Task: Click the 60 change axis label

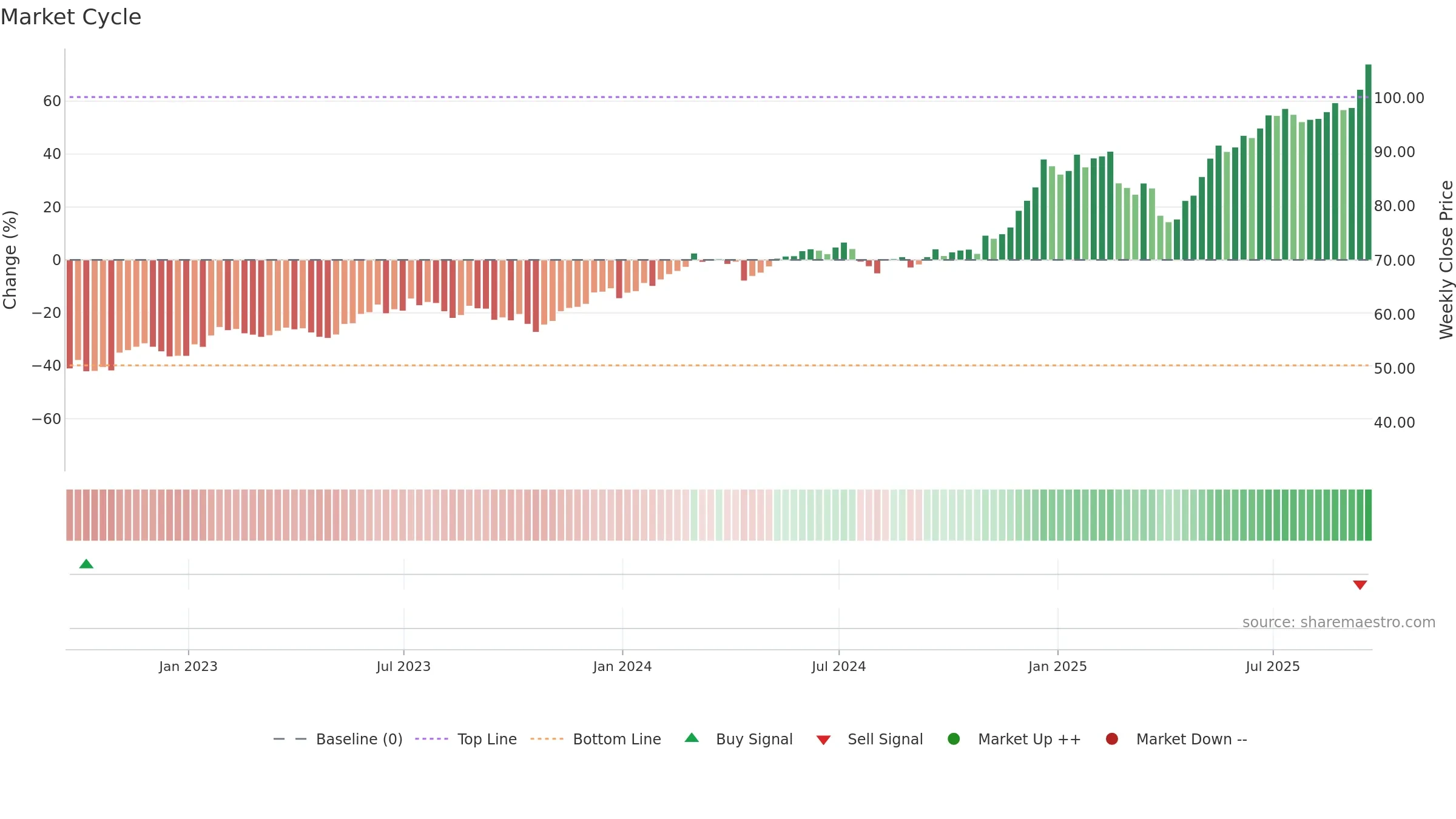Action: point(52,101)
